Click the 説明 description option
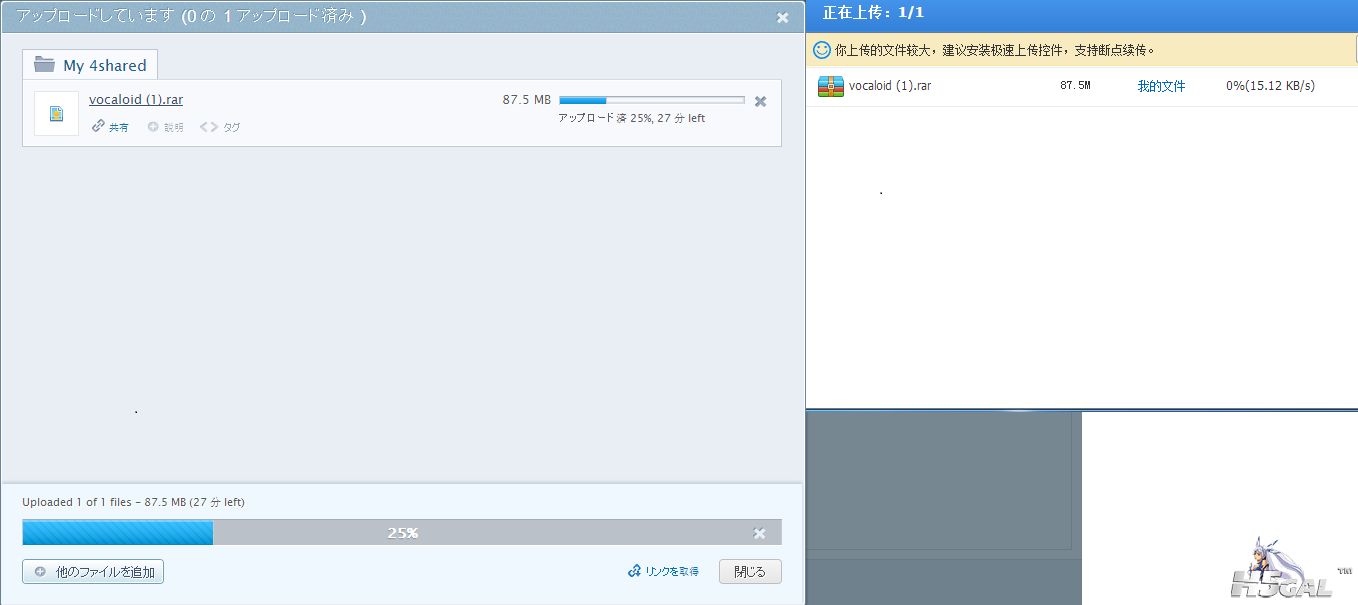 pos(174,127)
